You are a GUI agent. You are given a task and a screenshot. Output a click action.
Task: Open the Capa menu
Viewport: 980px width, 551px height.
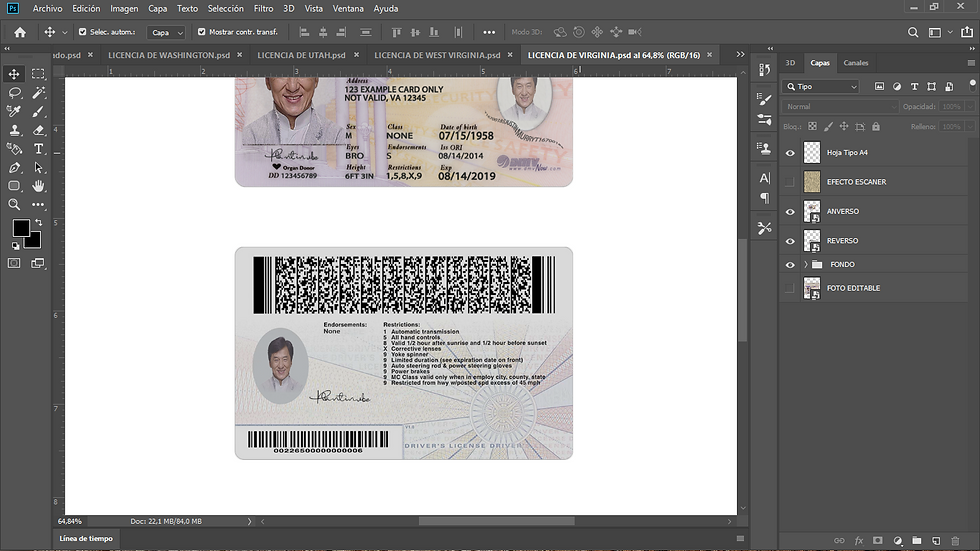pos(157,9)
